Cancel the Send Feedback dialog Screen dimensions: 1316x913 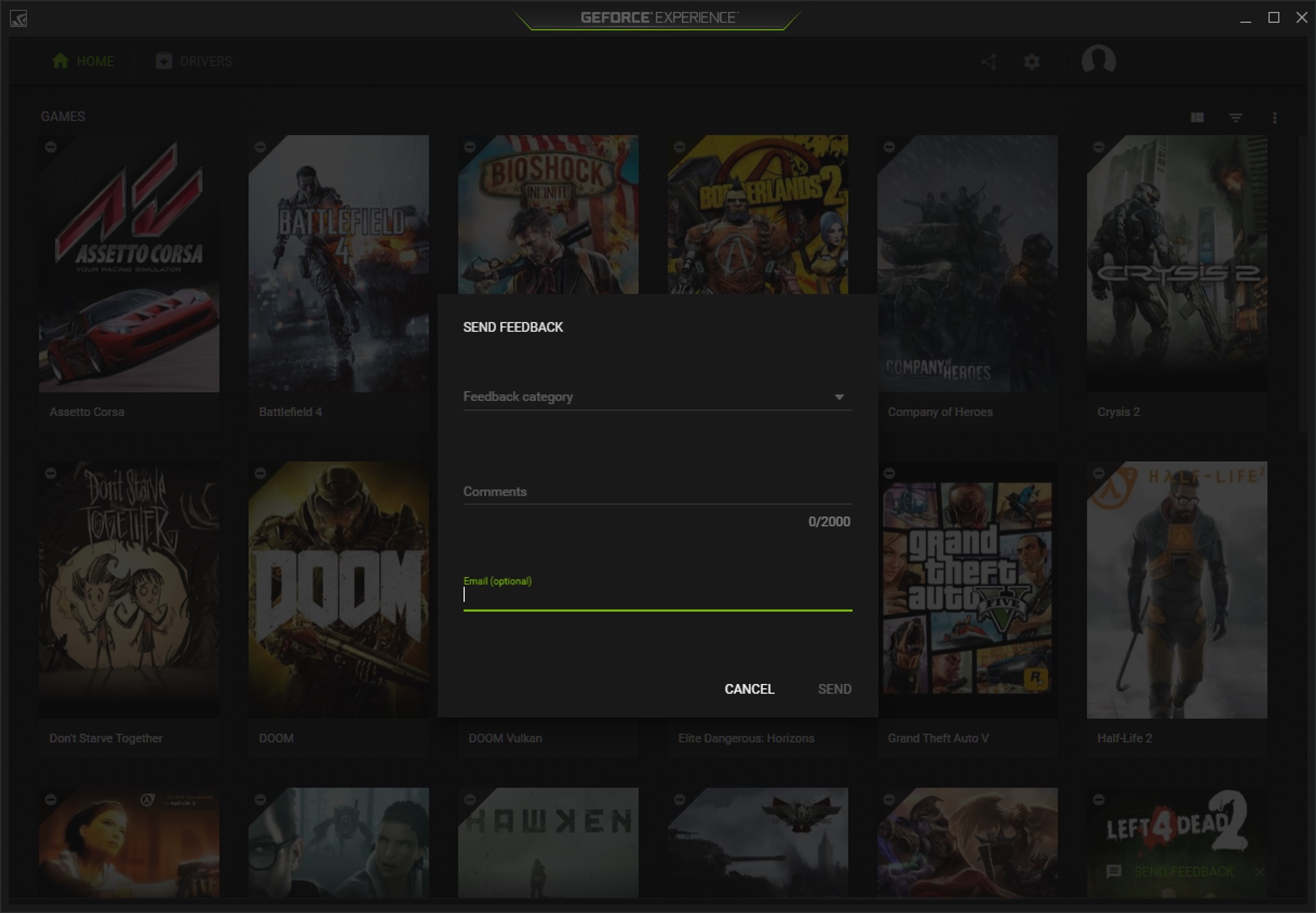749,689
